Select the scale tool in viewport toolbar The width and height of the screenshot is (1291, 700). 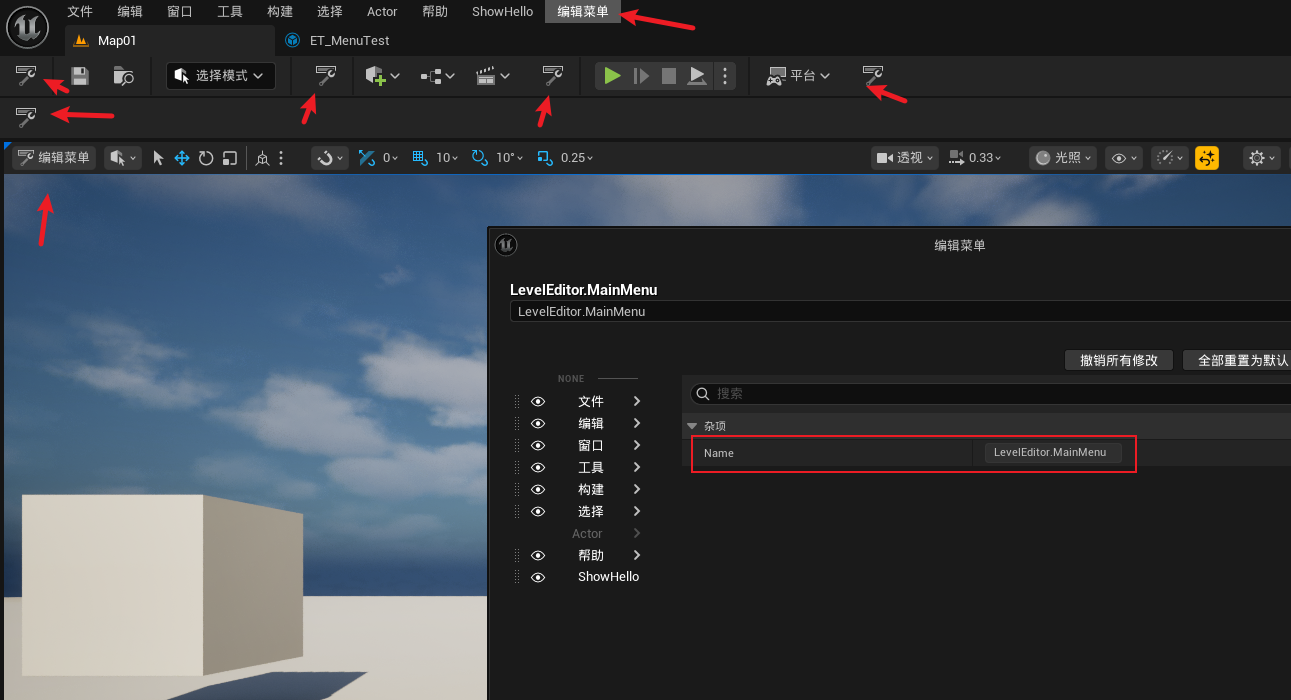point(230,158)
